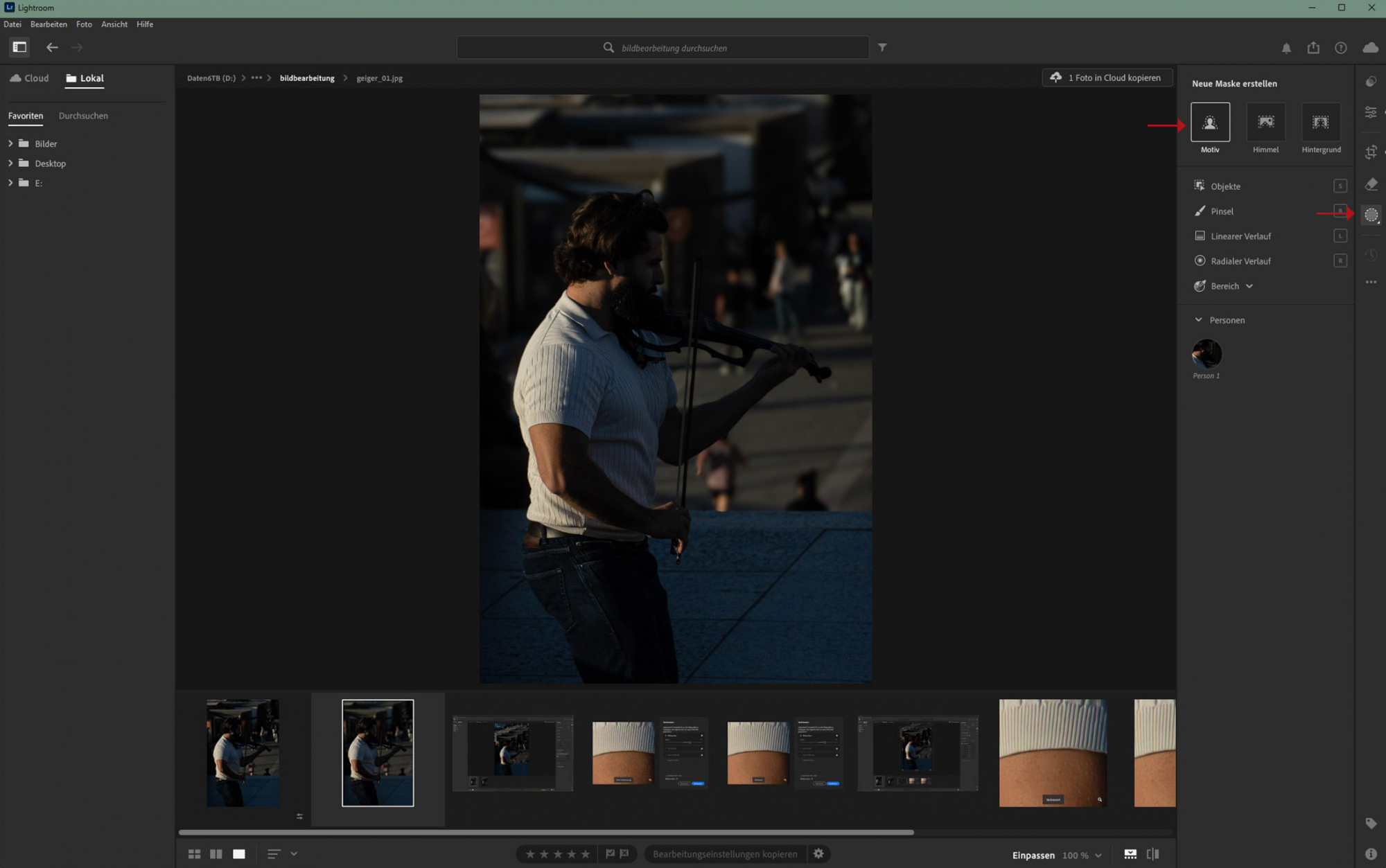Collapse the Personen section
The image size is (1386, 868).
pyautogui.click(x=1198, y=320)
